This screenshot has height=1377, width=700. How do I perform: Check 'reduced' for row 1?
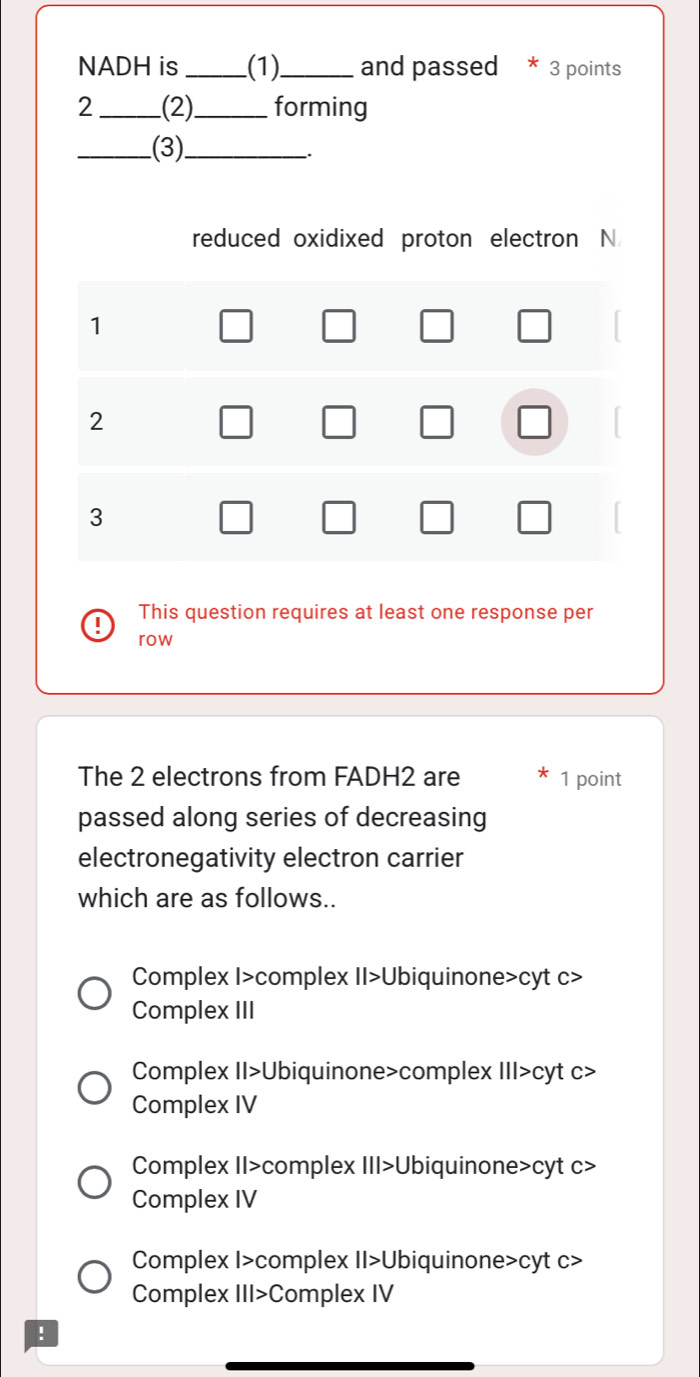[236, 326]
